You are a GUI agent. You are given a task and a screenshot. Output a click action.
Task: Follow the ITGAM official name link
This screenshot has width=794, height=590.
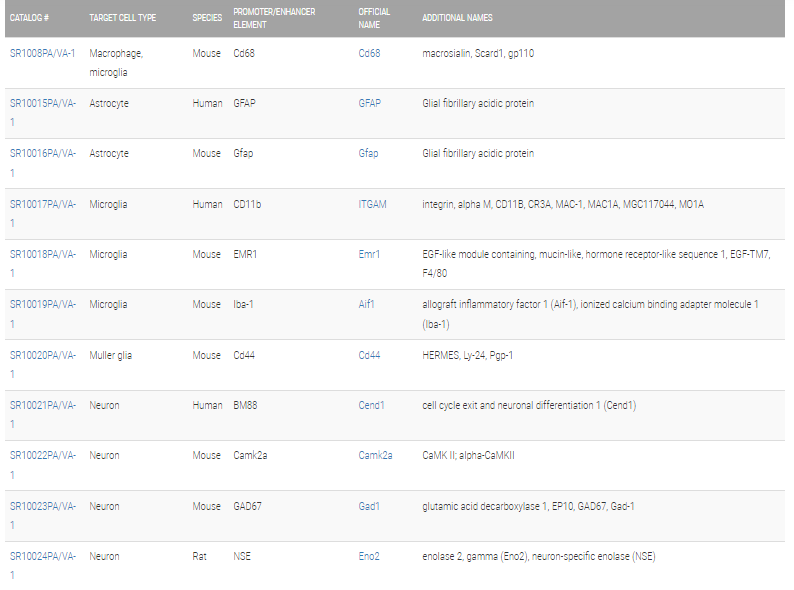click(372, 204)
